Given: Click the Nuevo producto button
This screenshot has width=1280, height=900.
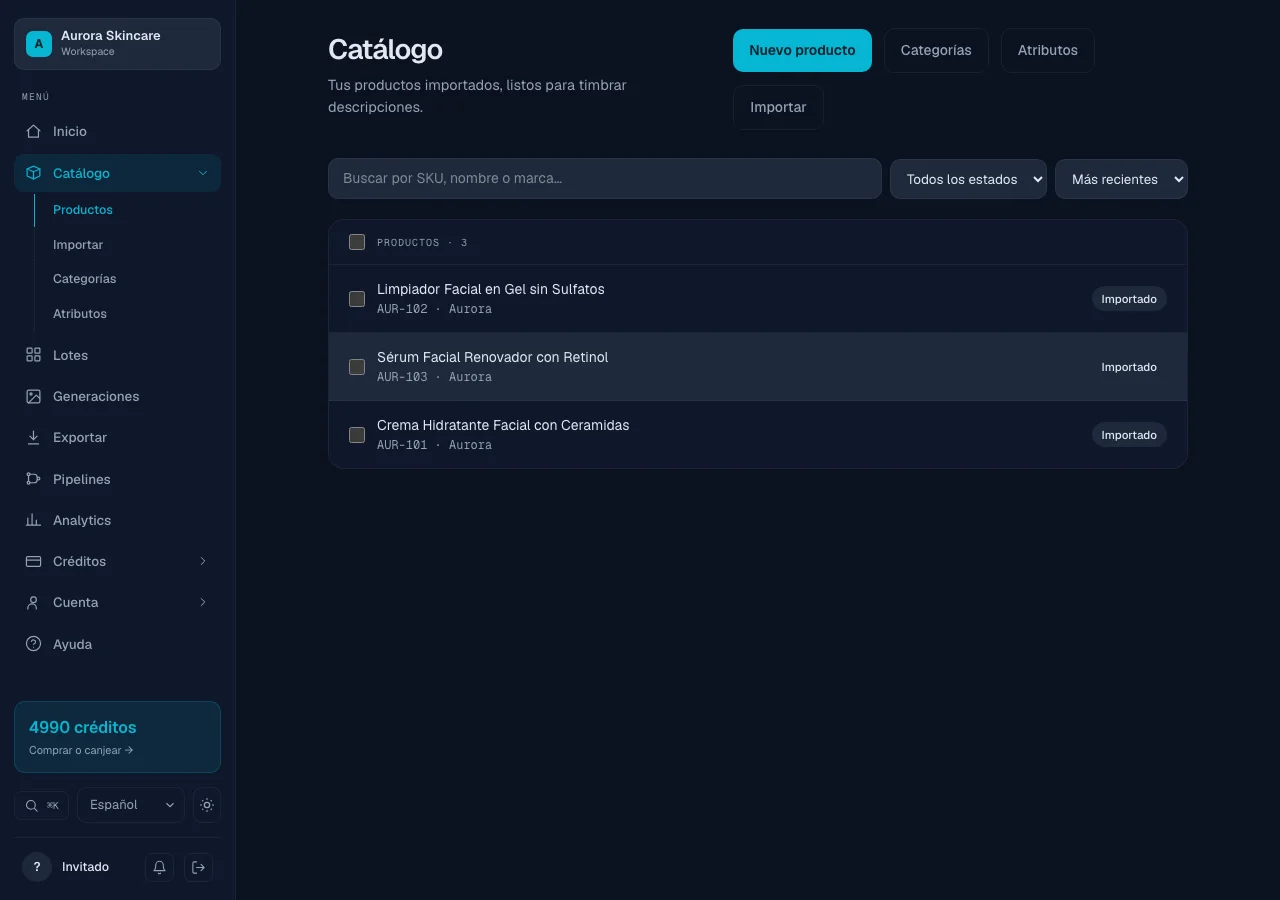Looking at the screenshot, I should tap(802, 50).
